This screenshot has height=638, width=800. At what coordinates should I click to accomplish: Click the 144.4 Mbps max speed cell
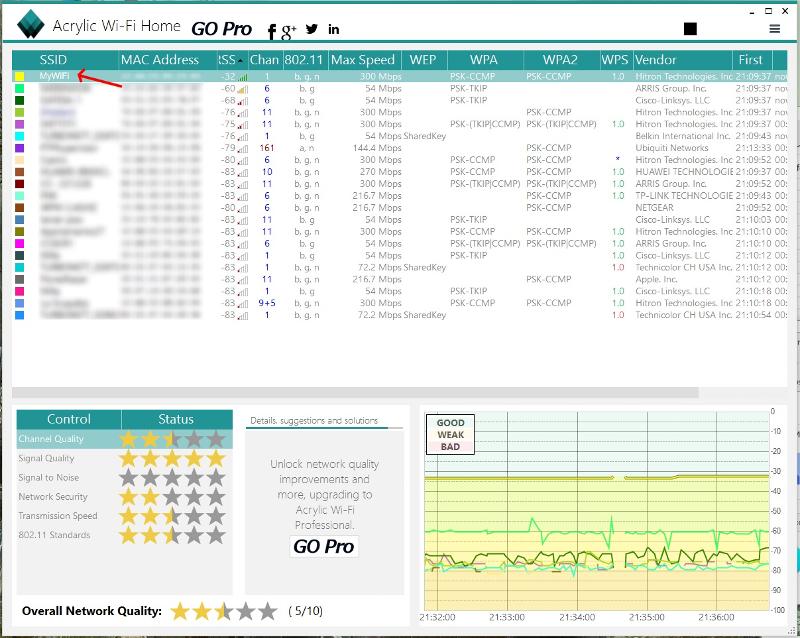click(x=377, y=148)
